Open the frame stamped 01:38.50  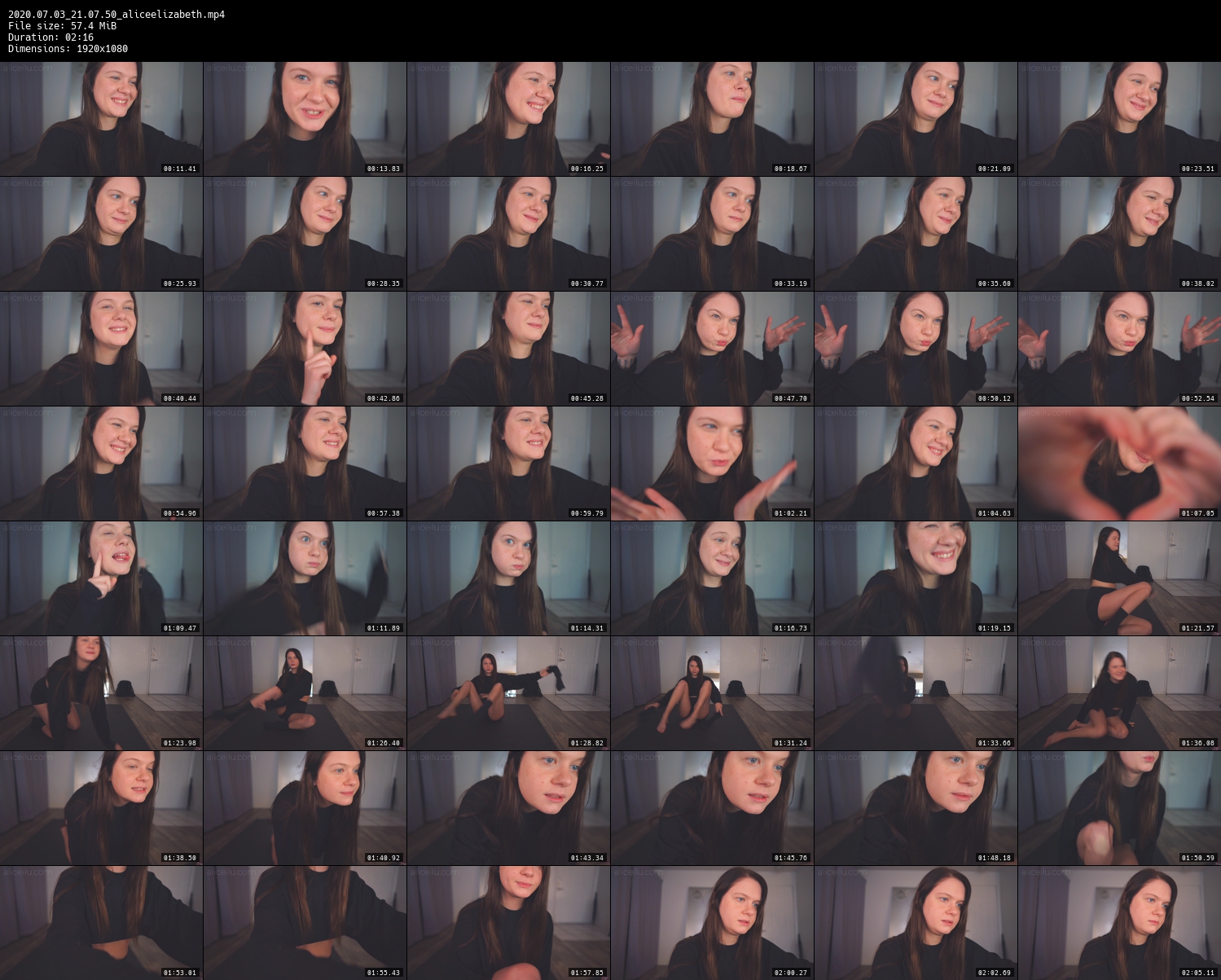tap(101, 807)
